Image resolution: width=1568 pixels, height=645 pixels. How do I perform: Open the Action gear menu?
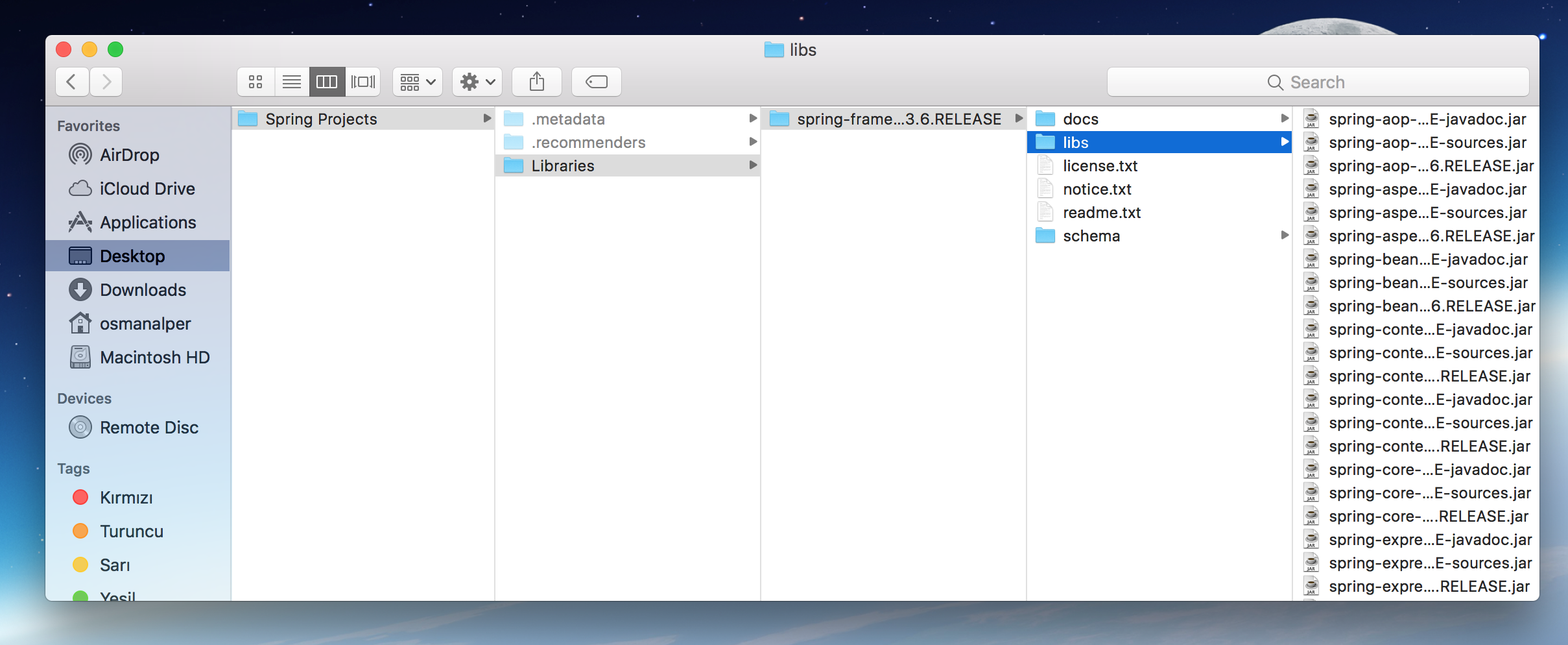477,82
